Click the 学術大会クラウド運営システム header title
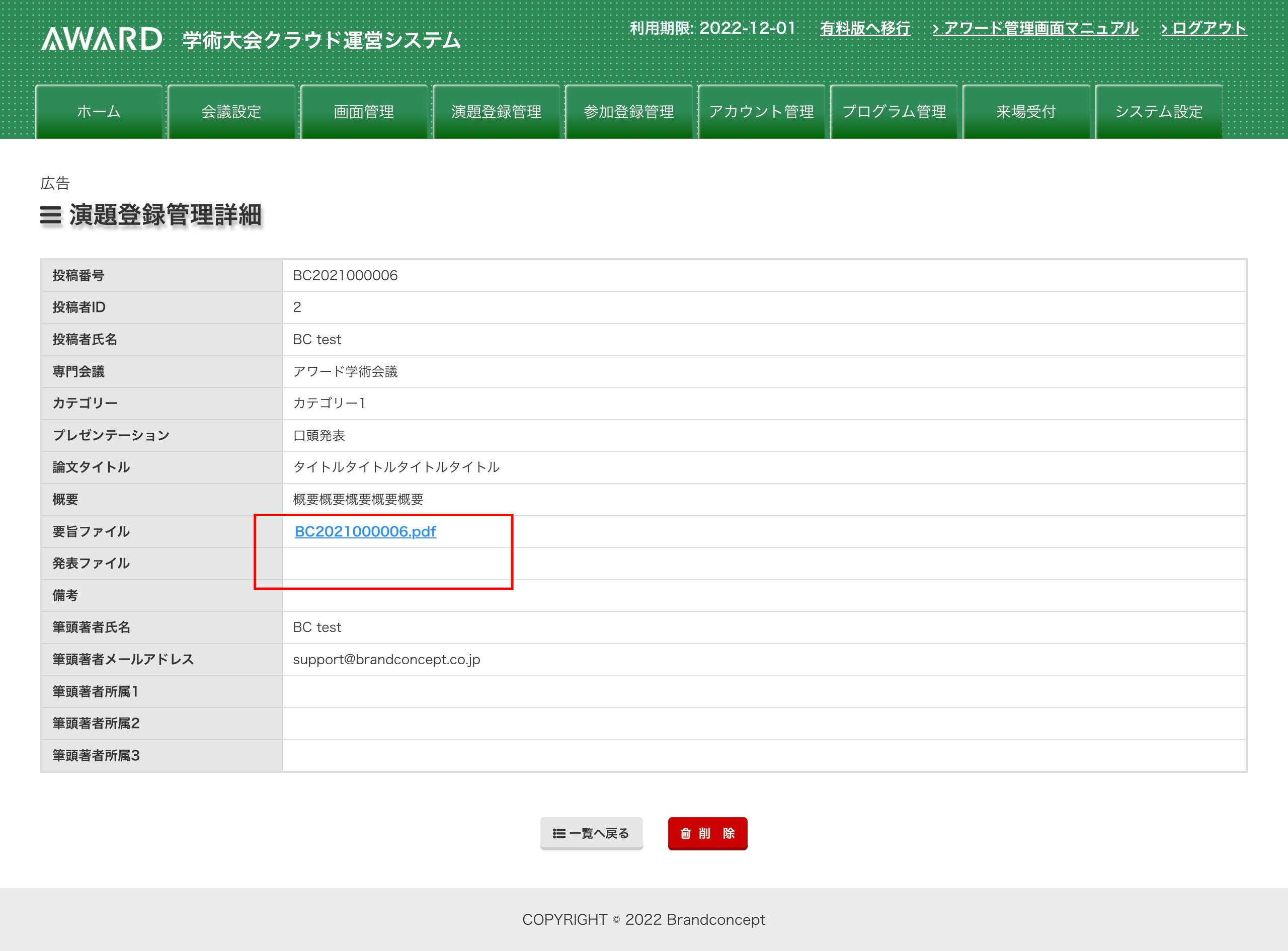Image resolution: width=1288 pixels, height=951 pixels. [x=321, y=40]
